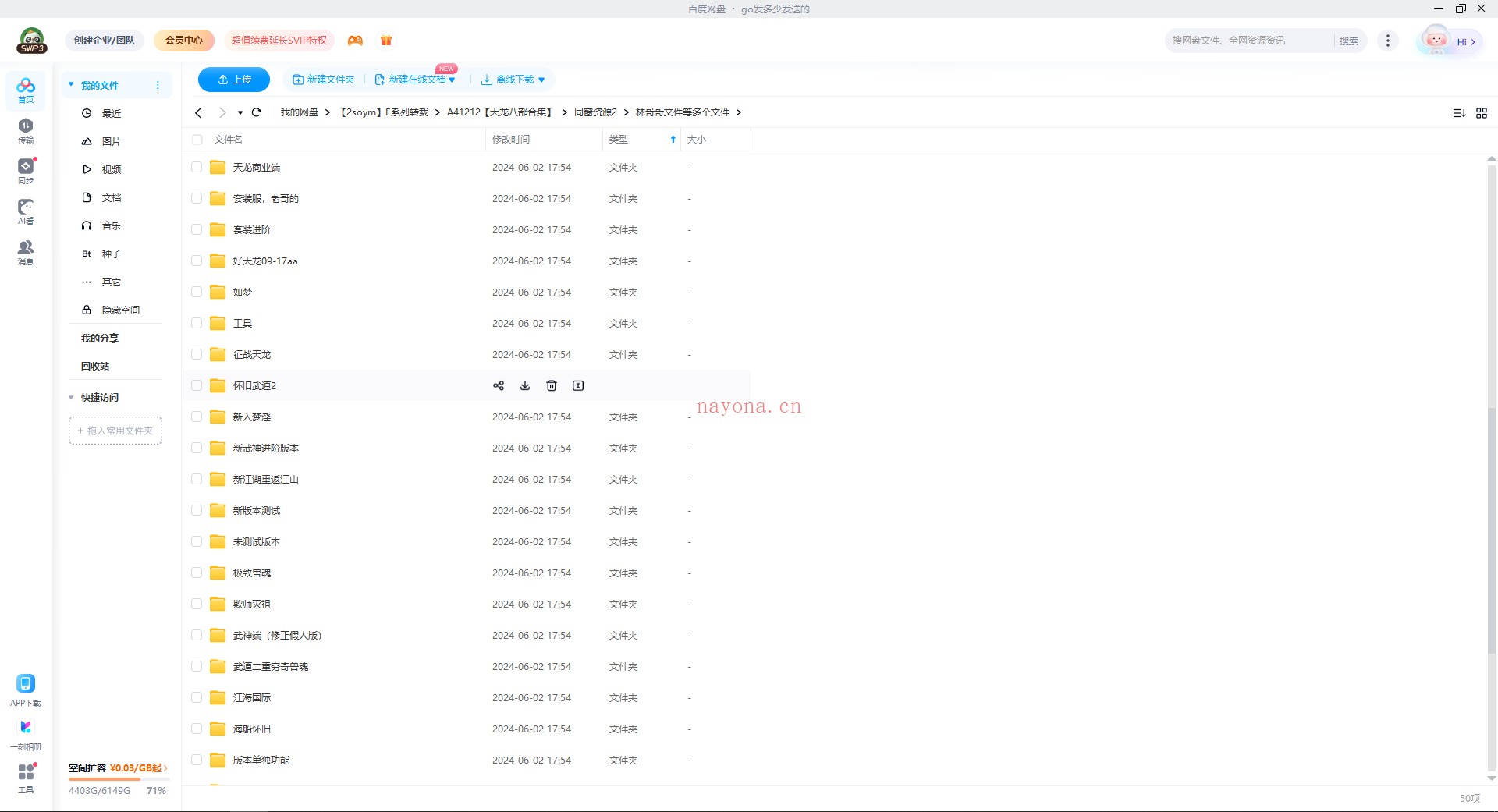The height and width of the screenshot is (812, 1498).
Task: Click the 超值续费延长SVIP特权 link
Action: (279, 41)
